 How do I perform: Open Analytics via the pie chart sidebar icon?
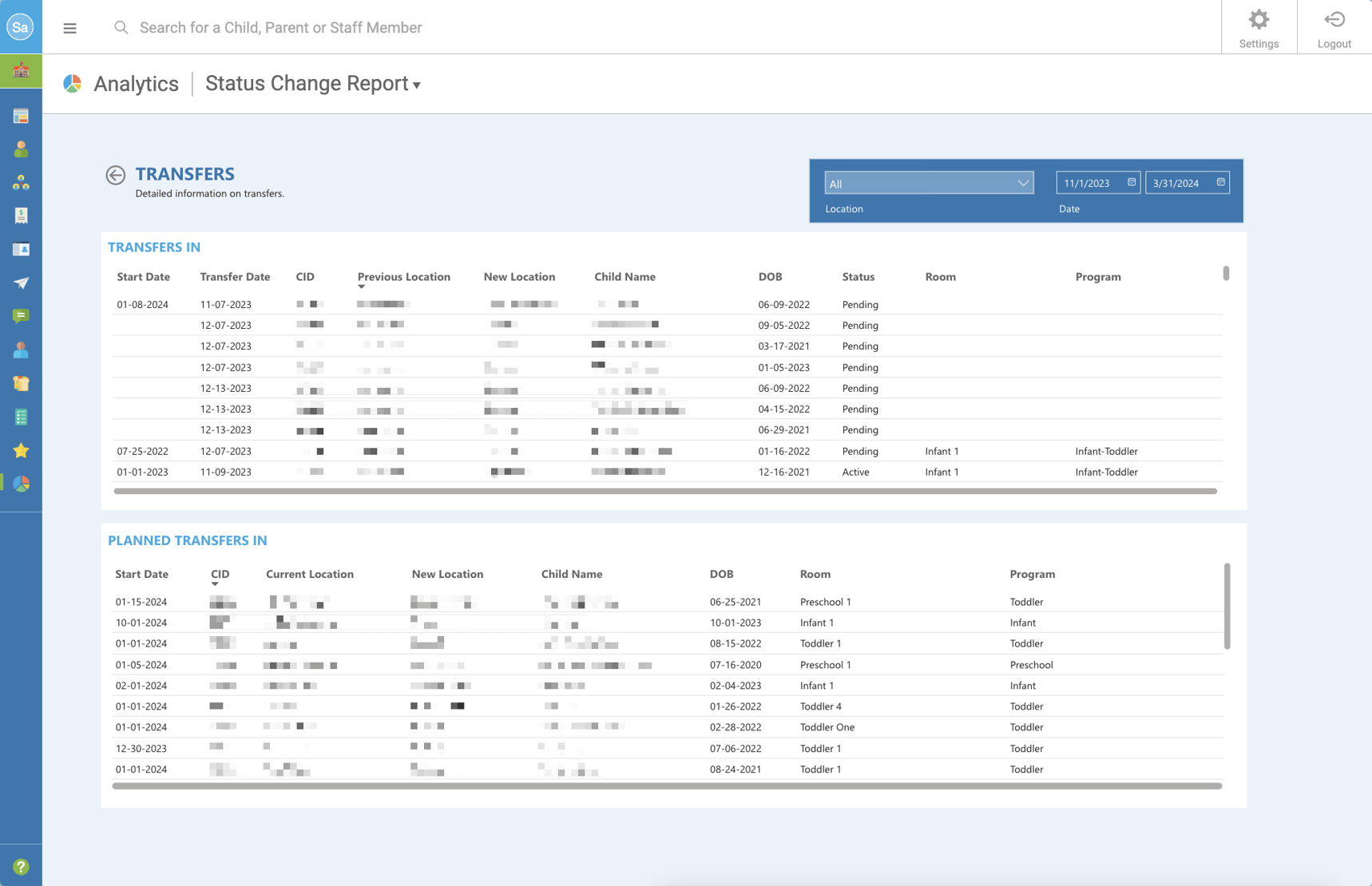(x=21, y=484)
